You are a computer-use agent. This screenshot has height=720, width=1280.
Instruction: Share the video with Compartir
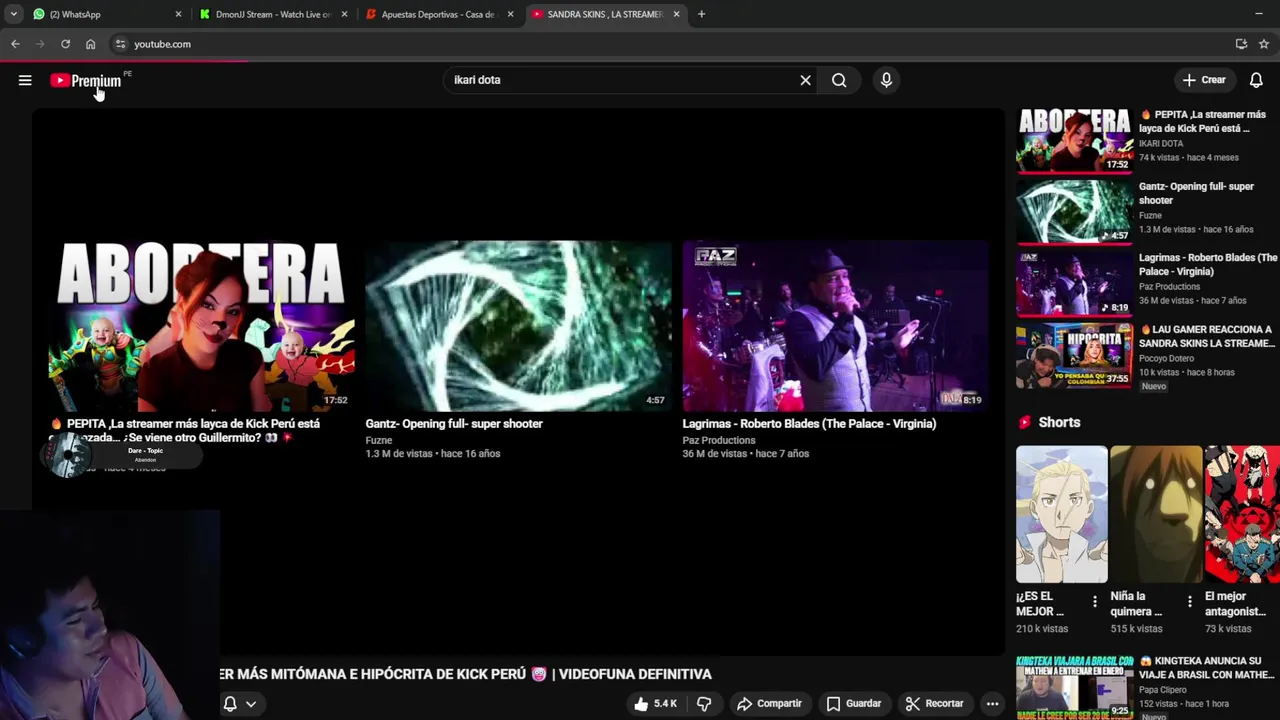[x=769, y=704]
